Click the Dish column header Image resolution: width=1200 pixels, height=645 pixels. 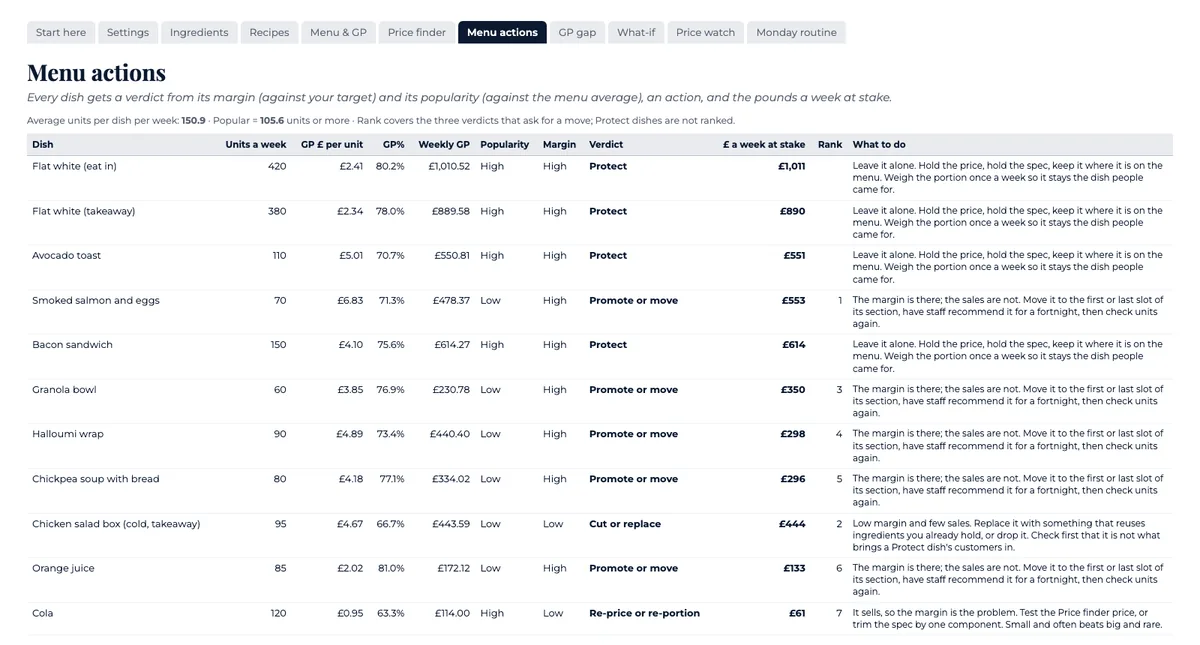click(43, 144)
